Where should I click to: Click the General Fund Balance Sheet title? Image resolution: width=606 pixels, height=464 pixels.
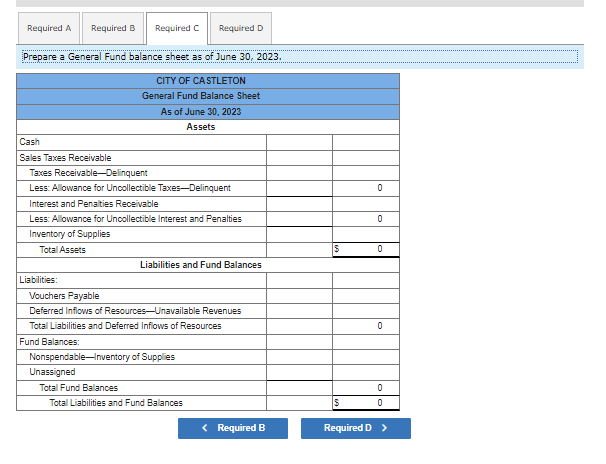201,96
